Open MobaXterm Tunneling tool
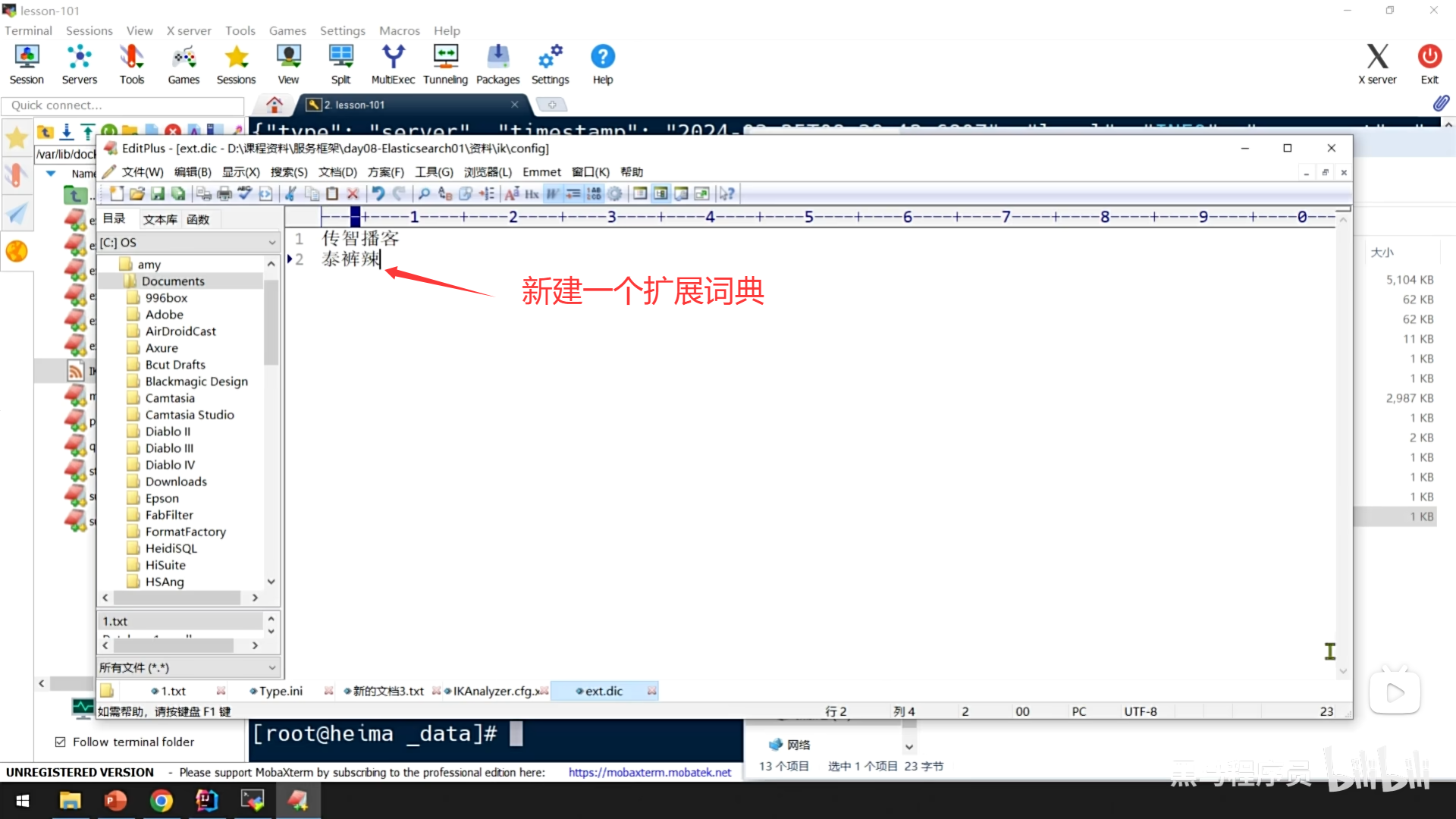This screenshot has width=1456, height=819. point(445,64)
